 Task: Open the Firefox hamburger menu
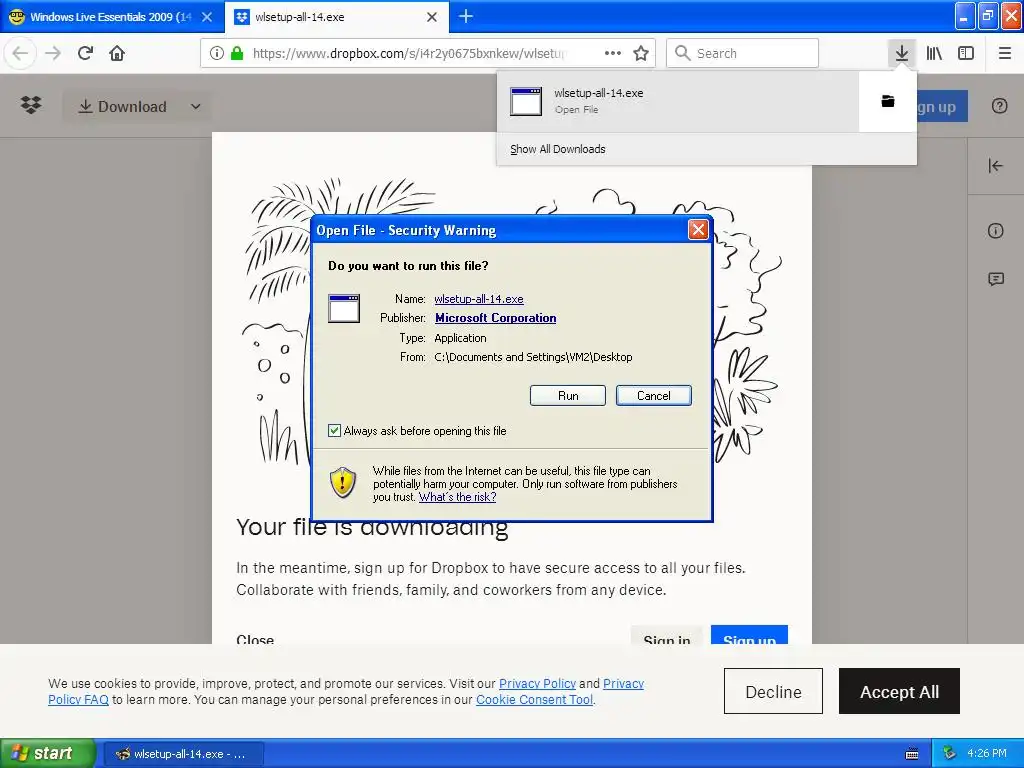pyautogui.click(x=1004, y=53)
